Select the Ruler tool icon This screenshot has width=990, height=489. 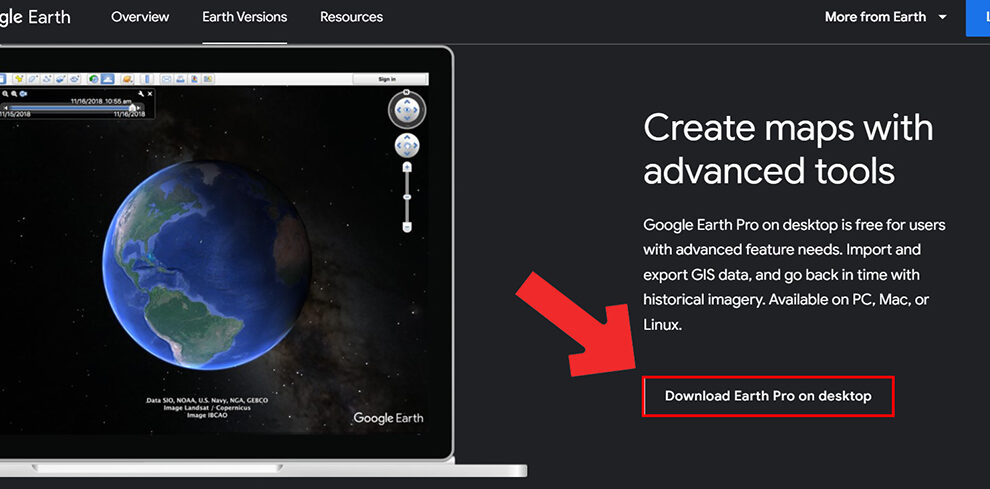coord(147,79)
